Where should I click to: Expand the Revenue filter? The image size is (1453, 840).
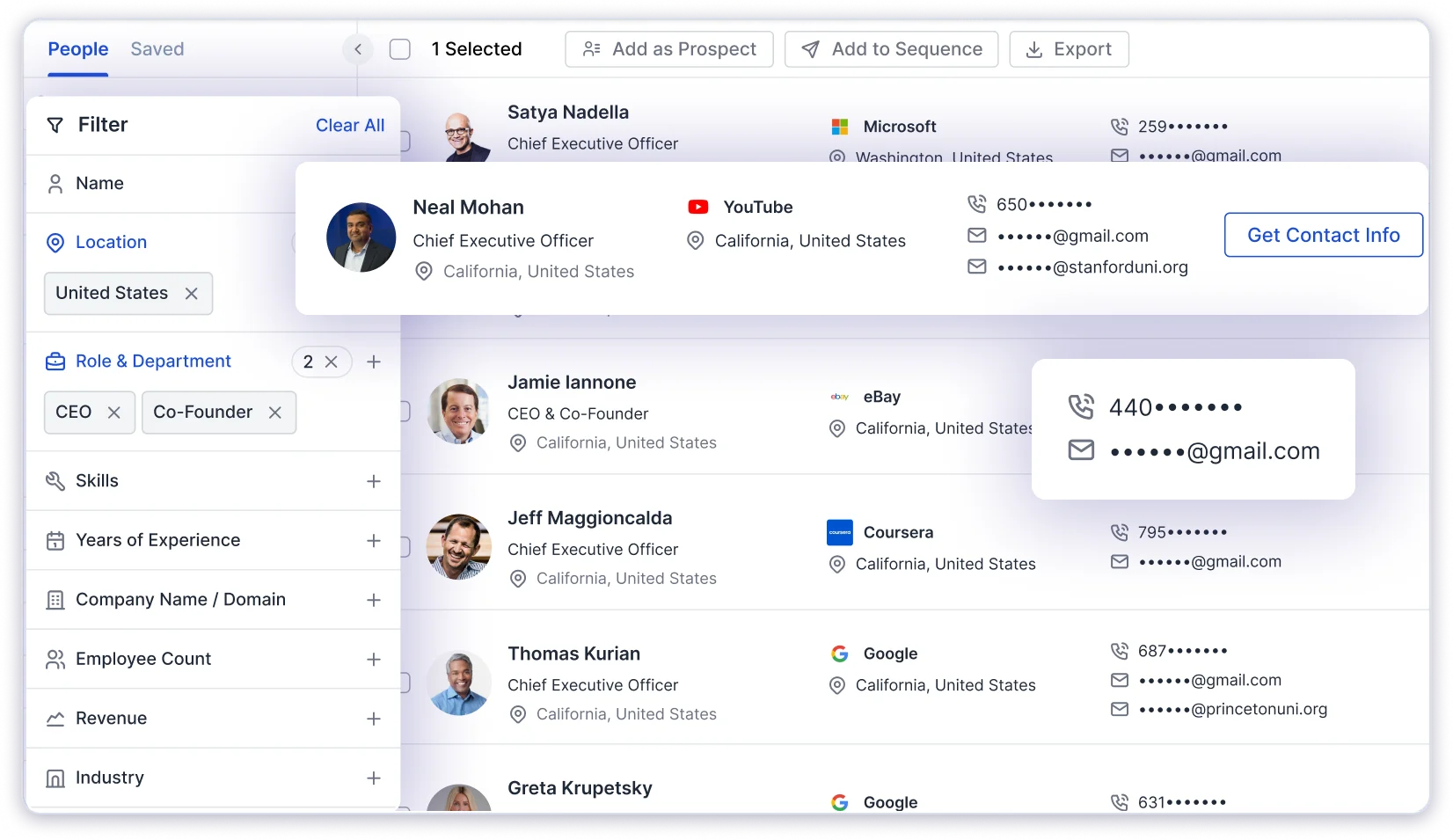[374, 719]
